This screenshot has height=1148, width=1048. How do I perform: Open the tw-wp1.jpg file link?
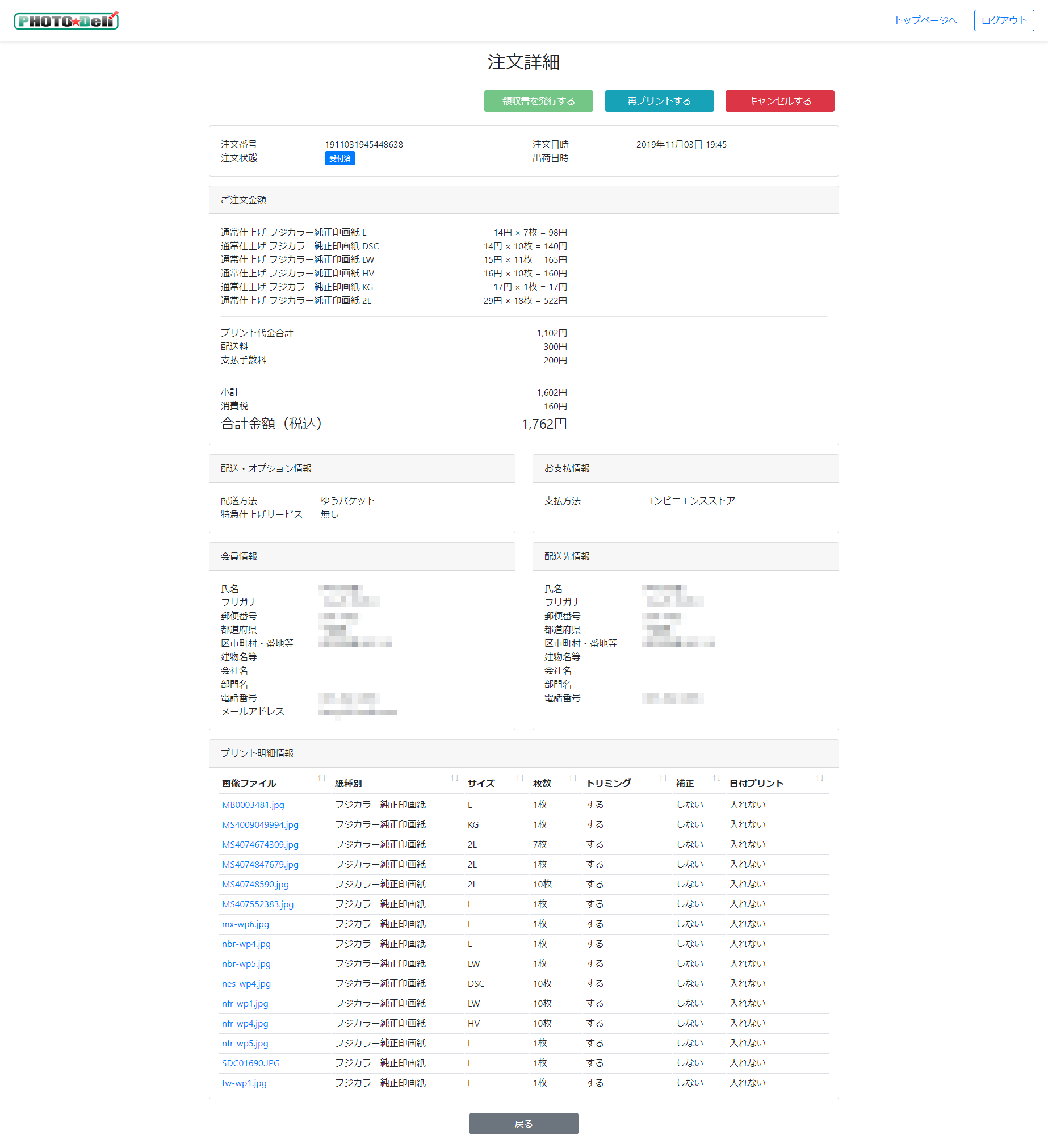244,1083
